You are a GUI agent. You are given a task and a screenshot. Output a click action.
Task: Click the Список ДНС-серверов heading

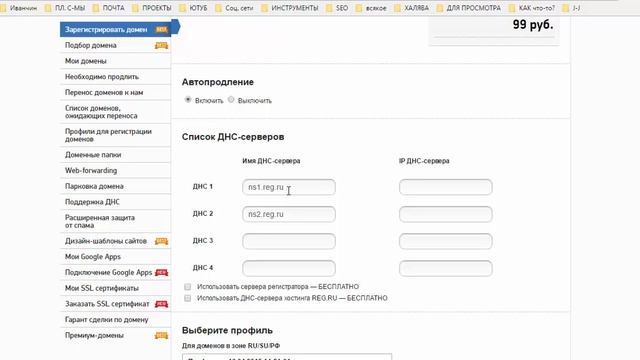tap(233, 137)
